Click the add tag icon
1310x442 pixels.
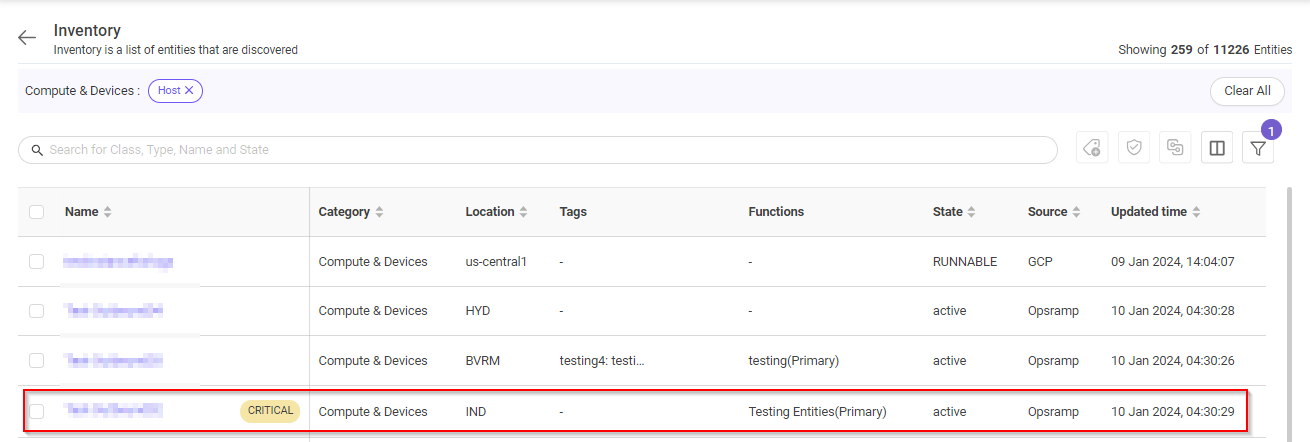click(1092, 149)
